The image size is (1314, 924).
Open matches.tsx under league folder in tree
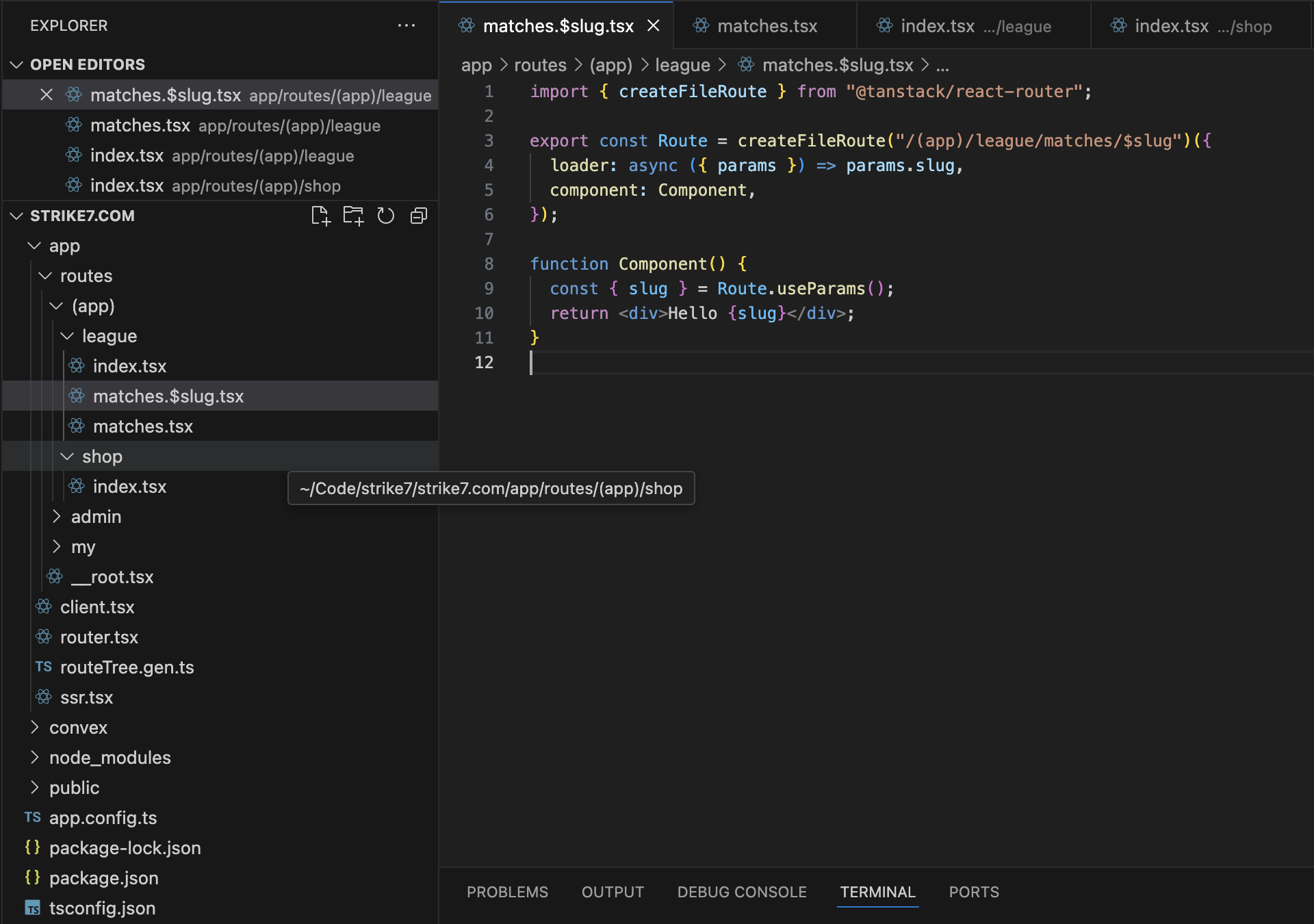(220, 426)
